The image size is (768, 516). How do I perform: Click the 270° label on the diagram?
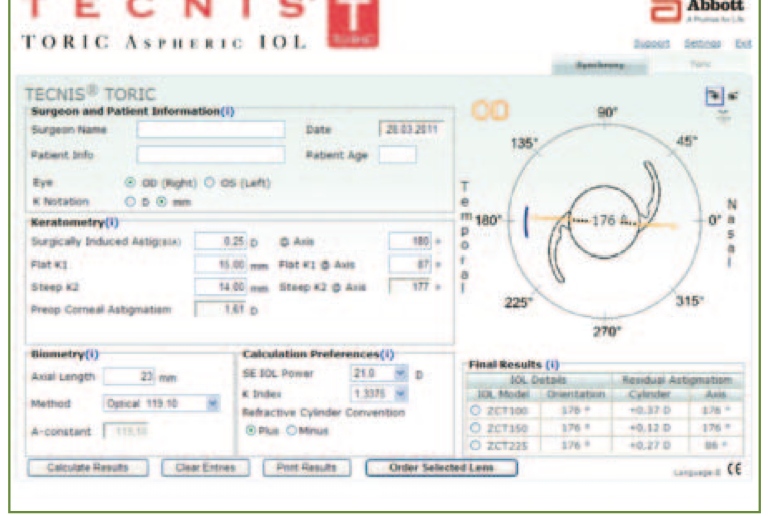coord(607,331)
